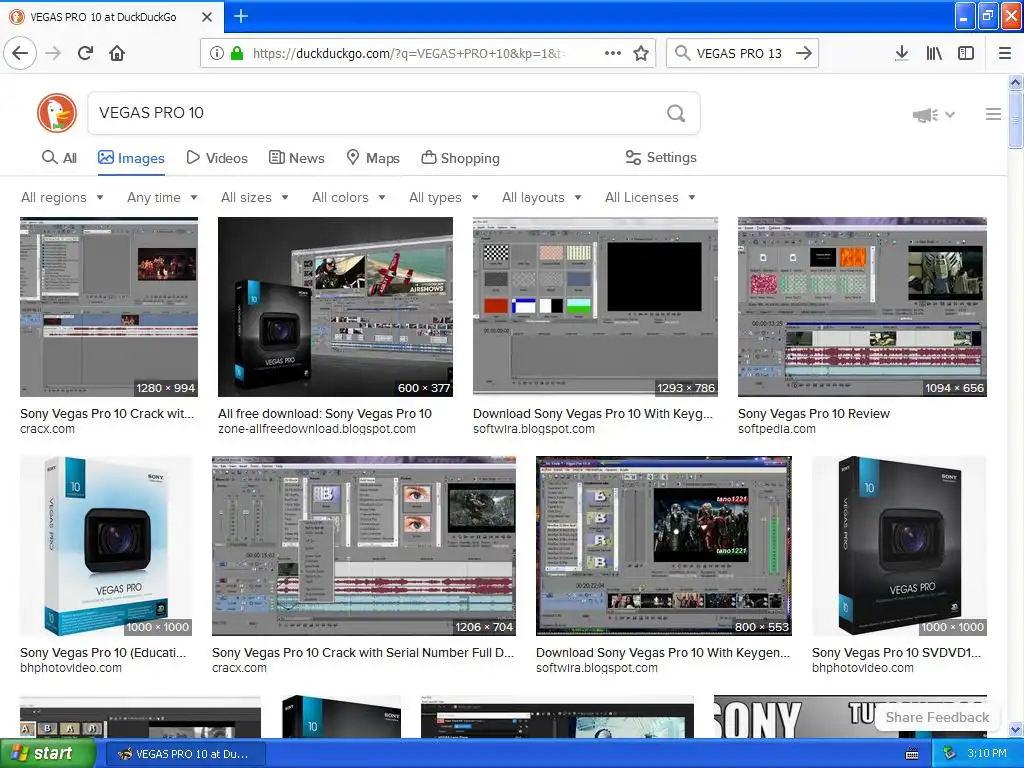Open the white Vegas Pro box 1000 × 1000 thumbnail
The height and width of the screenshot is (768, 1024).
pos(106,546)
